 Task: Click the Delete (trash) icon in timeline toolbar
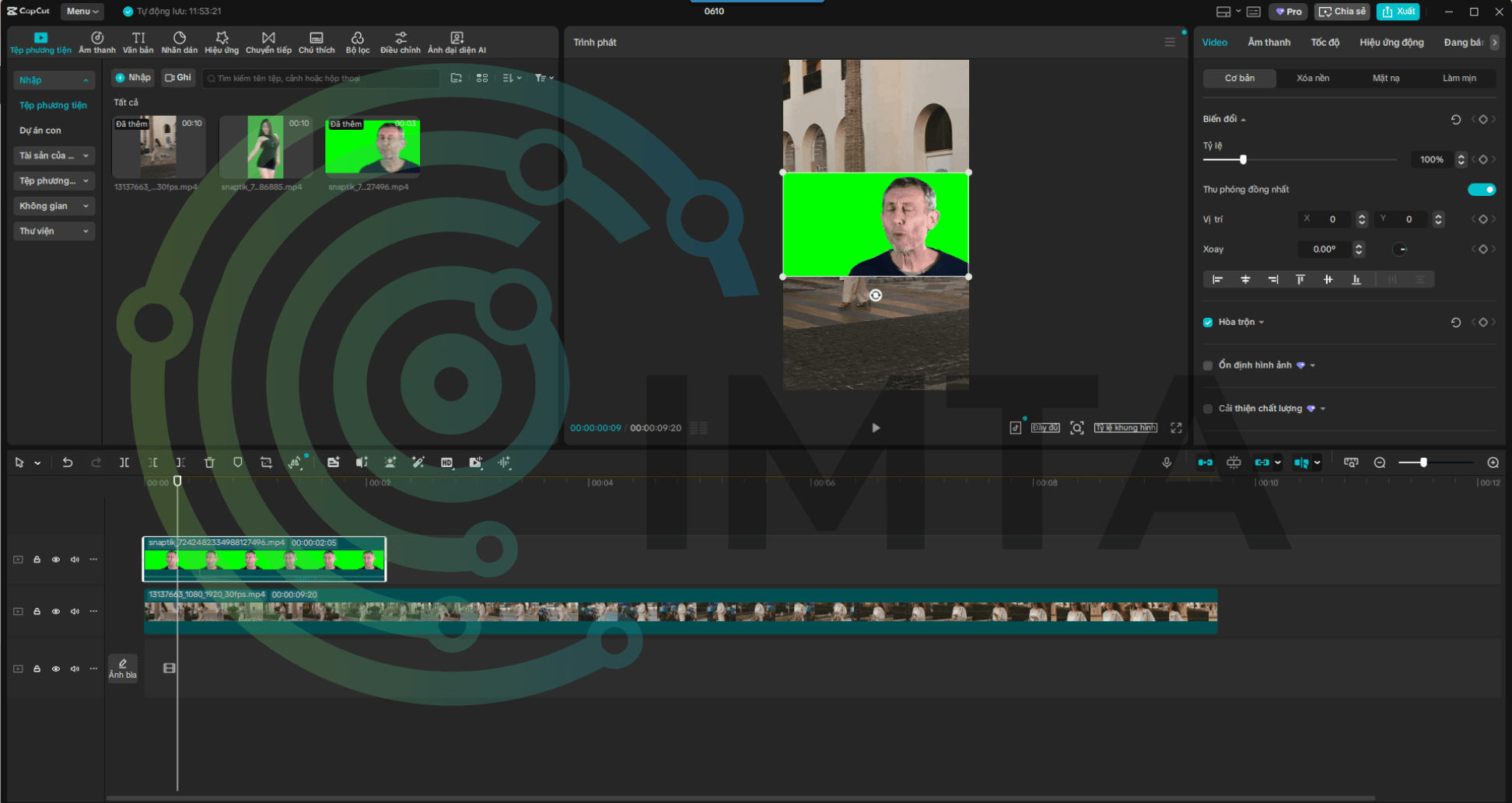pos(209,462)
